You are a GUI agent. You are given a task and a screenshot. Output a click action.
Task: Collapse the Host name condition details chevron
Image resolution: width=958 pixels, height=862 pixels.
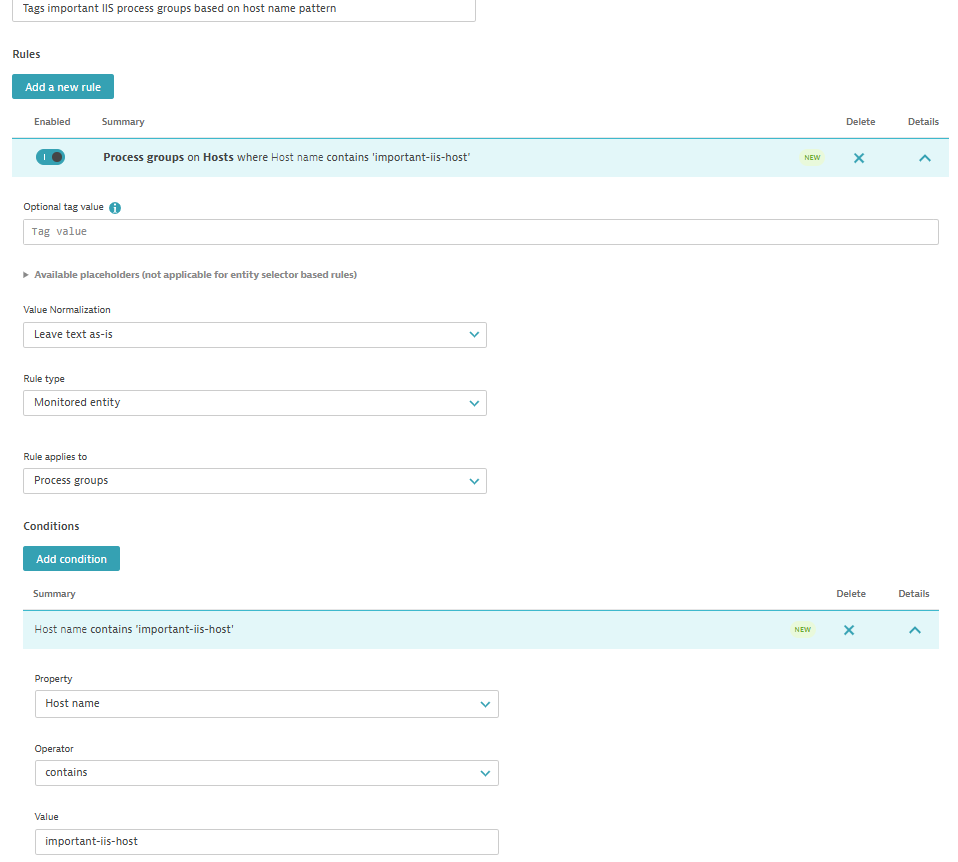tap(914, 630)
